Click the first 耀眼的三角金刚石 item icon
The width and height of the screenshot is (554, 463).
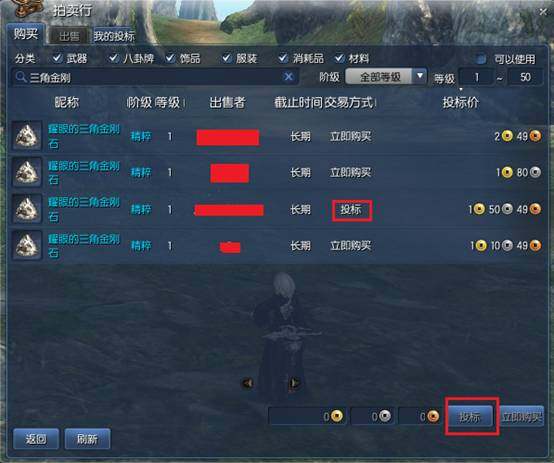pos(27,136)
